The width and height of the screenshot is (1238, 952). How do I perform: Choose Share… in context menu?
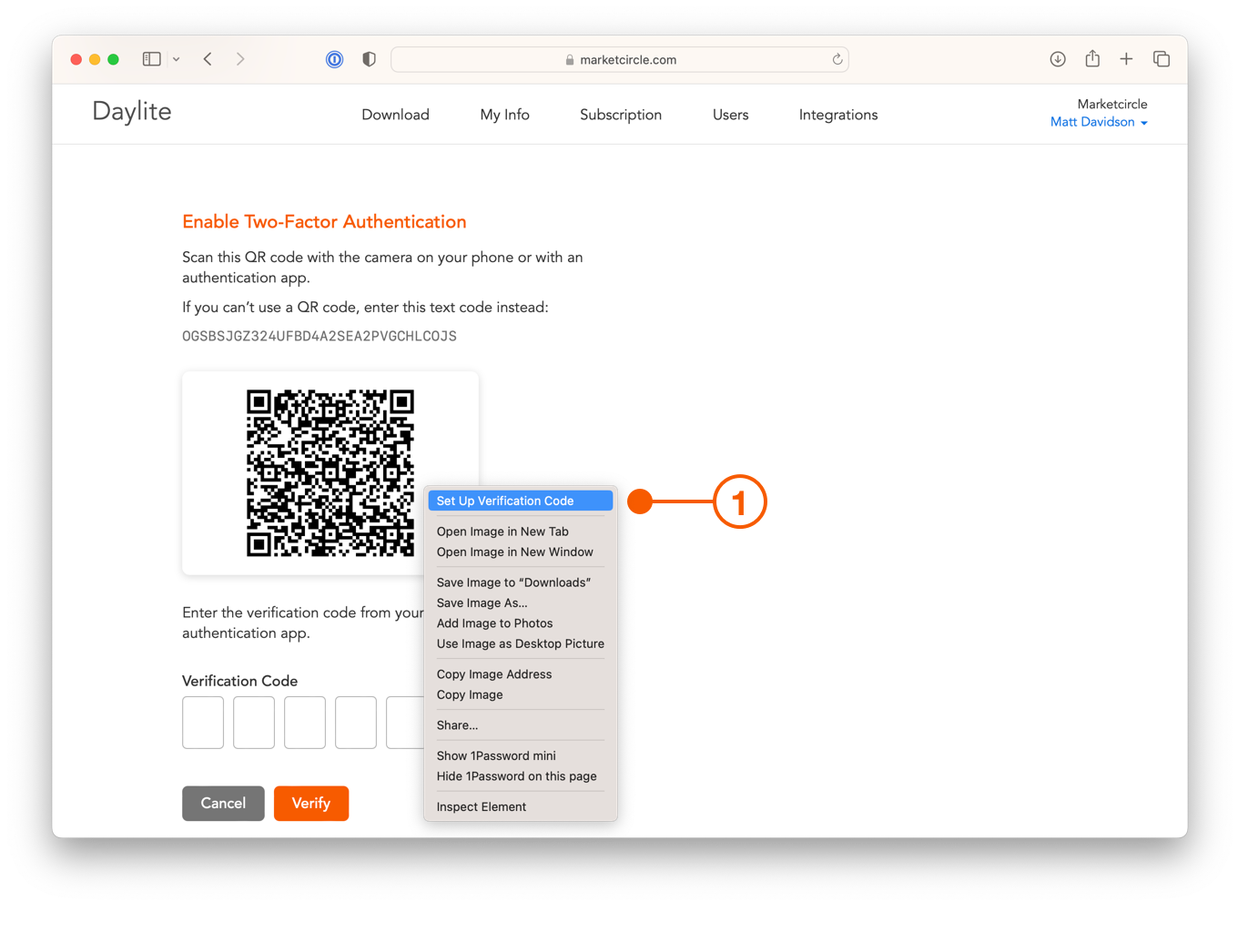521,725
